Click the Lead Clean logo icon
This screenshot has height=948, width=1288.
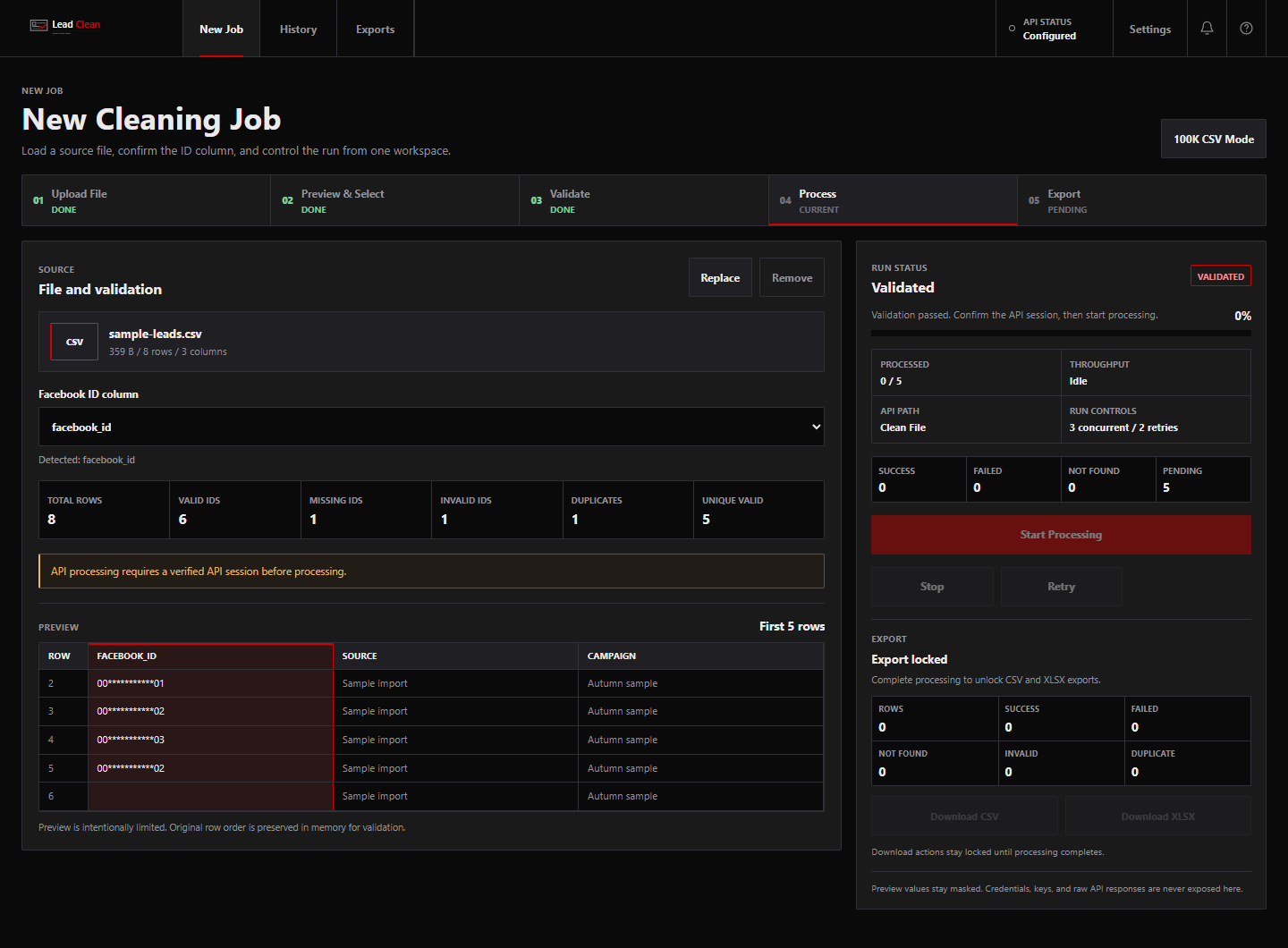(38, 25)
